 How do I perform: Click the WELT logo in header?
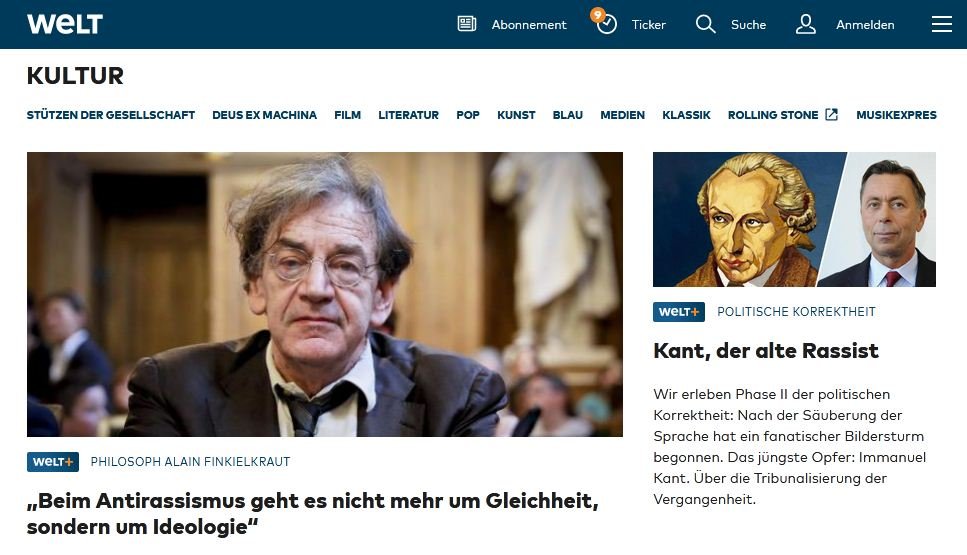coord(65,24)
